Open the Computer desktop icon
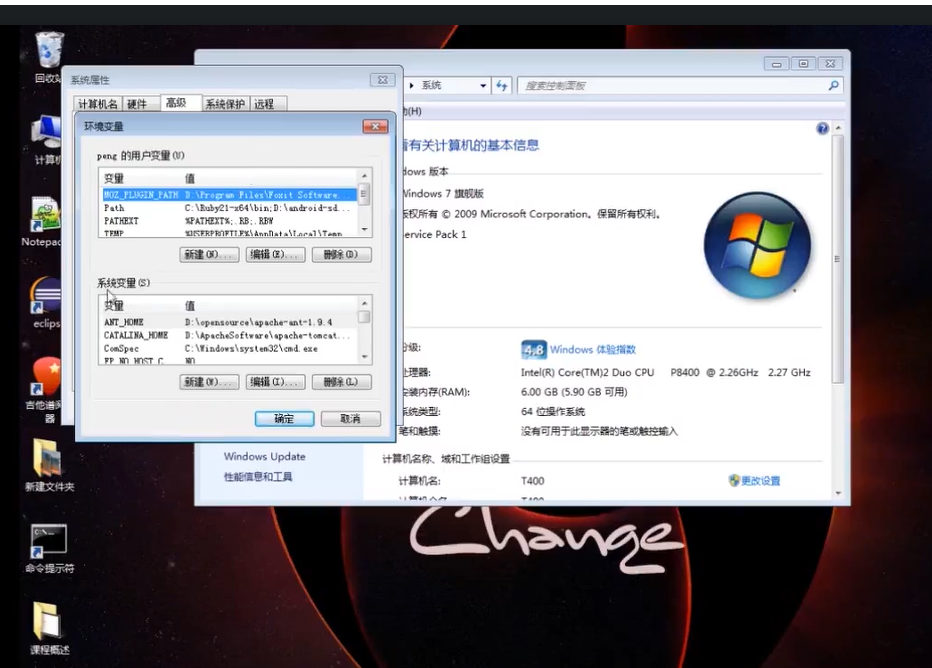 click(x=48, y=138)
